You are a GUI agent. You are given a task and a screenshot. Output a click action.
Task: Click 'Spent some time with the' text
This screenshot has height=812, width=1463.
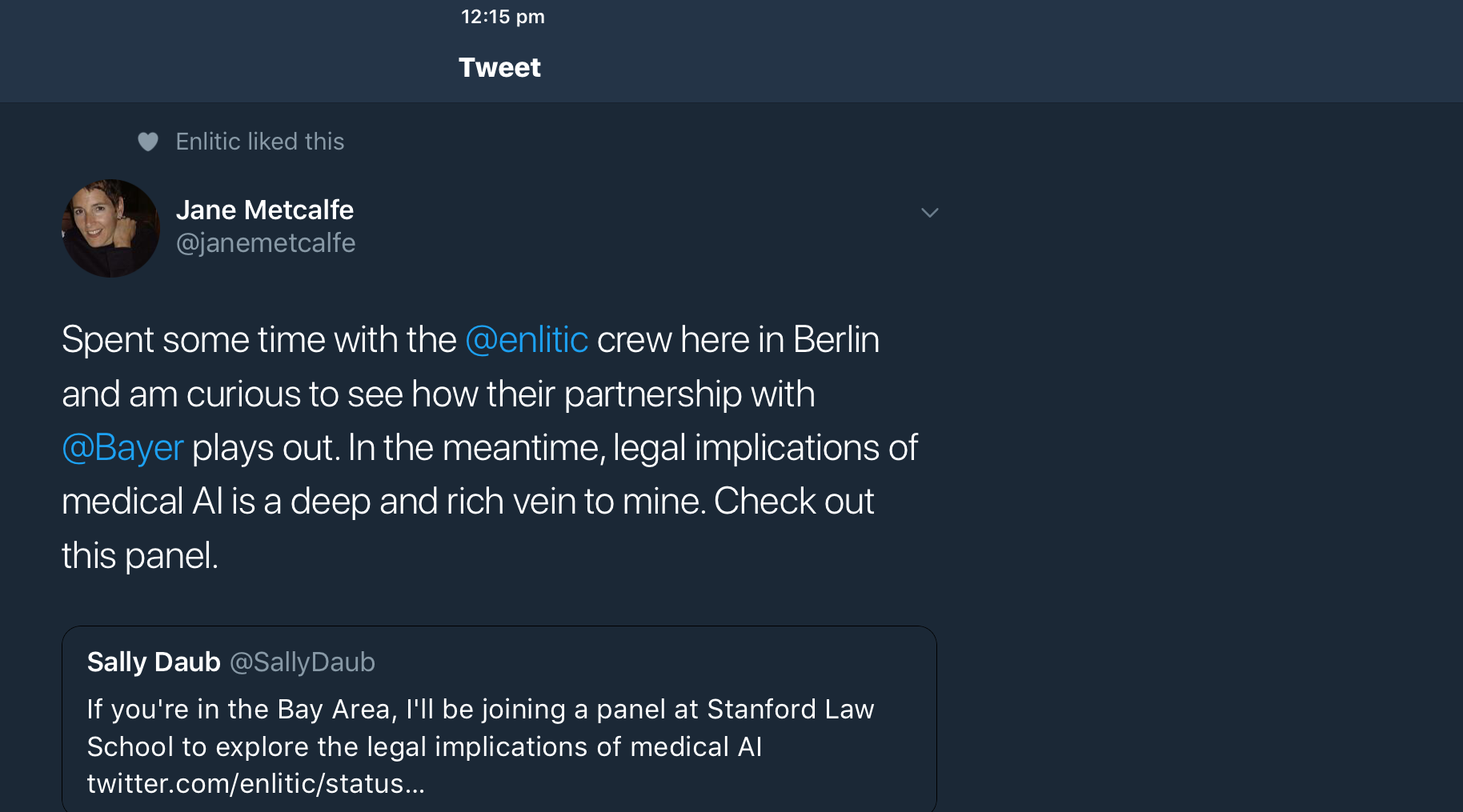(259, 340)
